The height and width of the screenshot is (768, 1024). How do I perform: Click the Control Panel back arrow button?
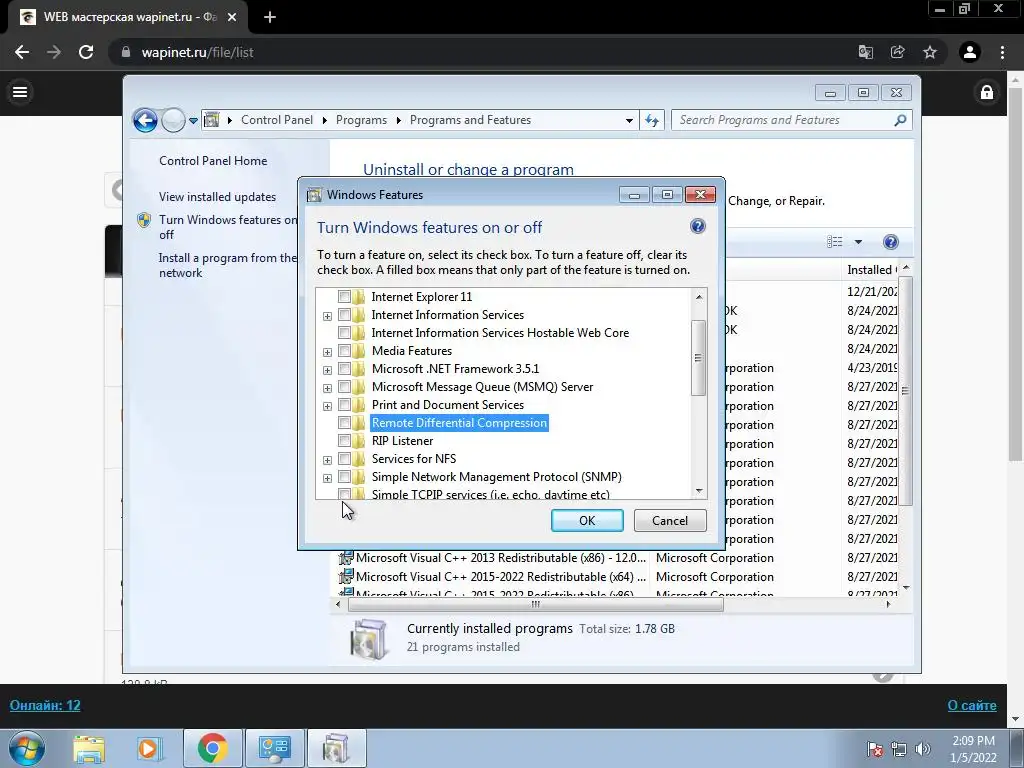pos(145,120)
